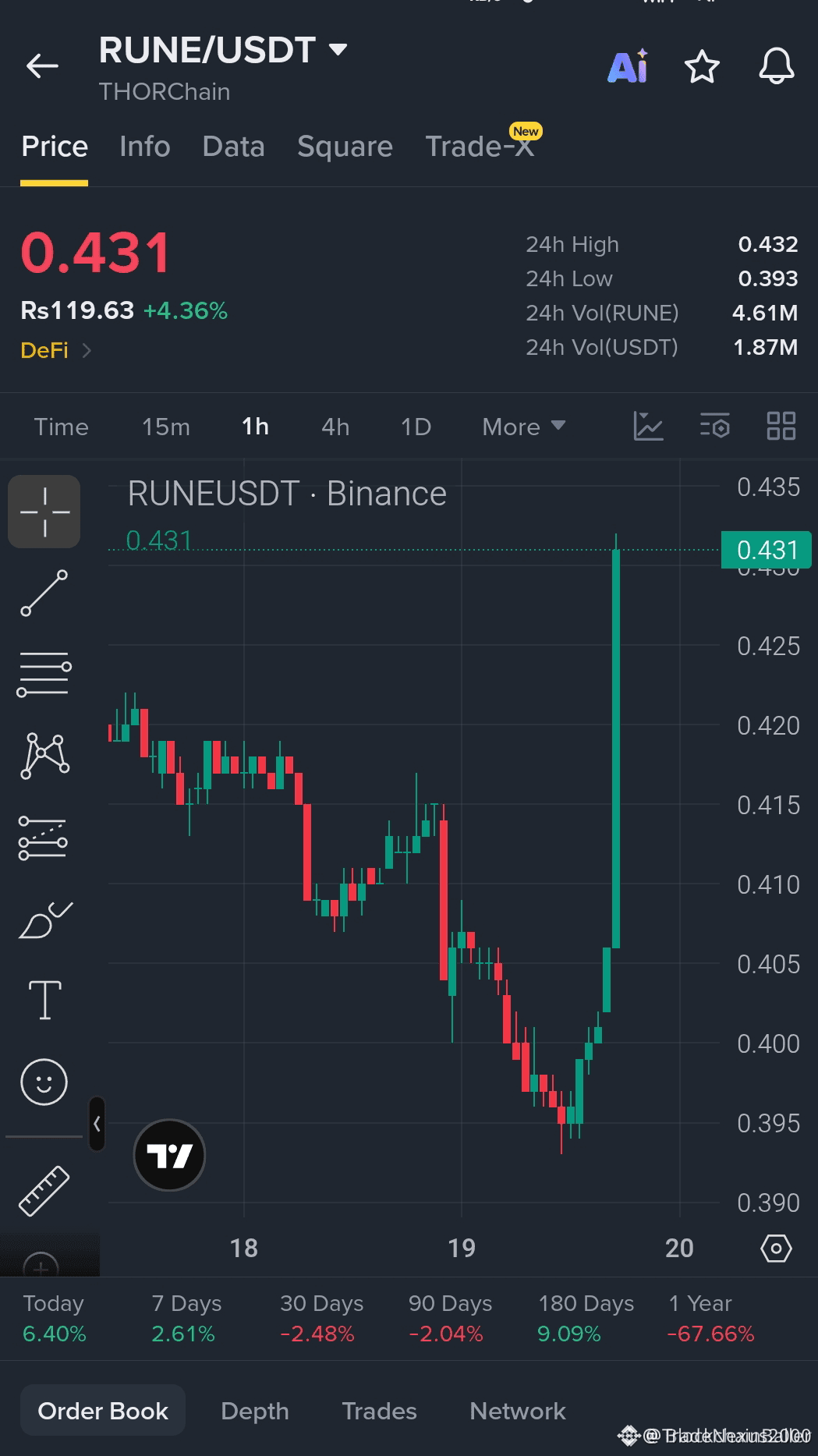Select the 1D chart interval
The width and height of the screenshot is (818, 1456).
[x=416, y=427]
